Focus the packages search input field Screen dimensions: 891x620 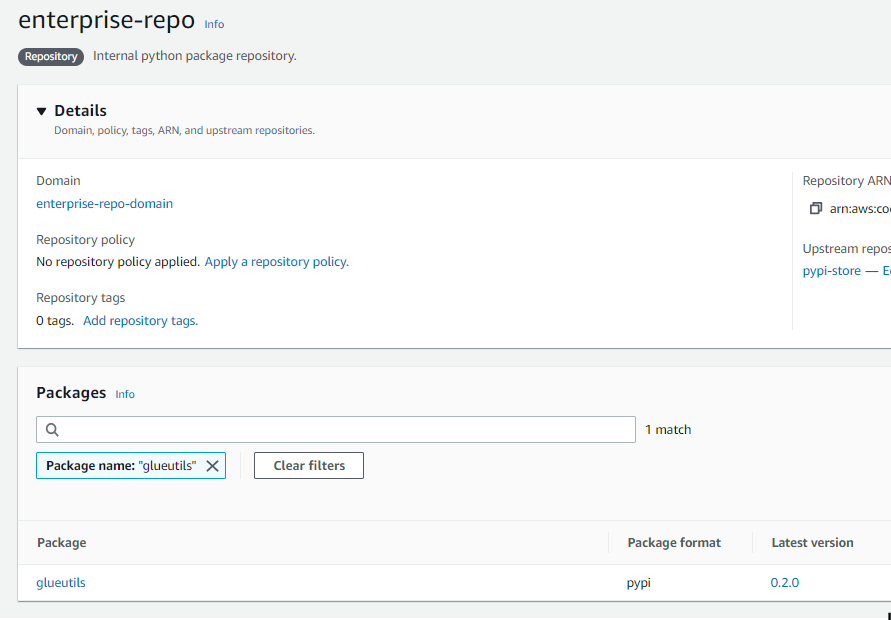[x=335, y=429]
